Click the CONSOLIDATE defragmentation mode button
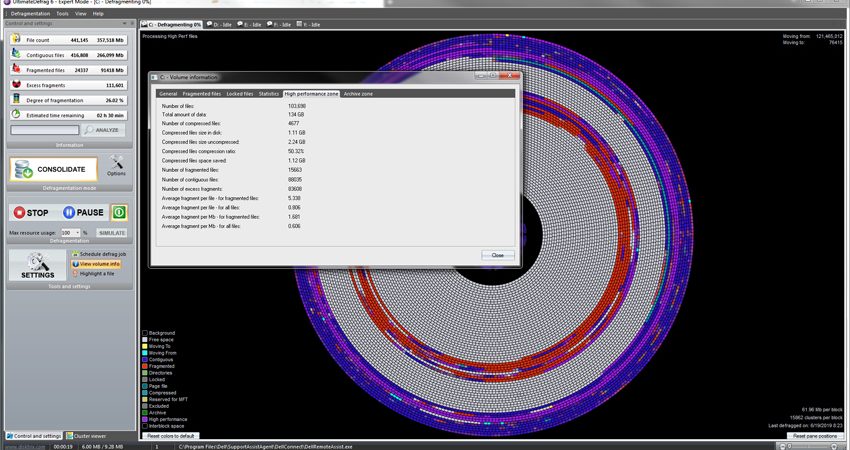 54,169
